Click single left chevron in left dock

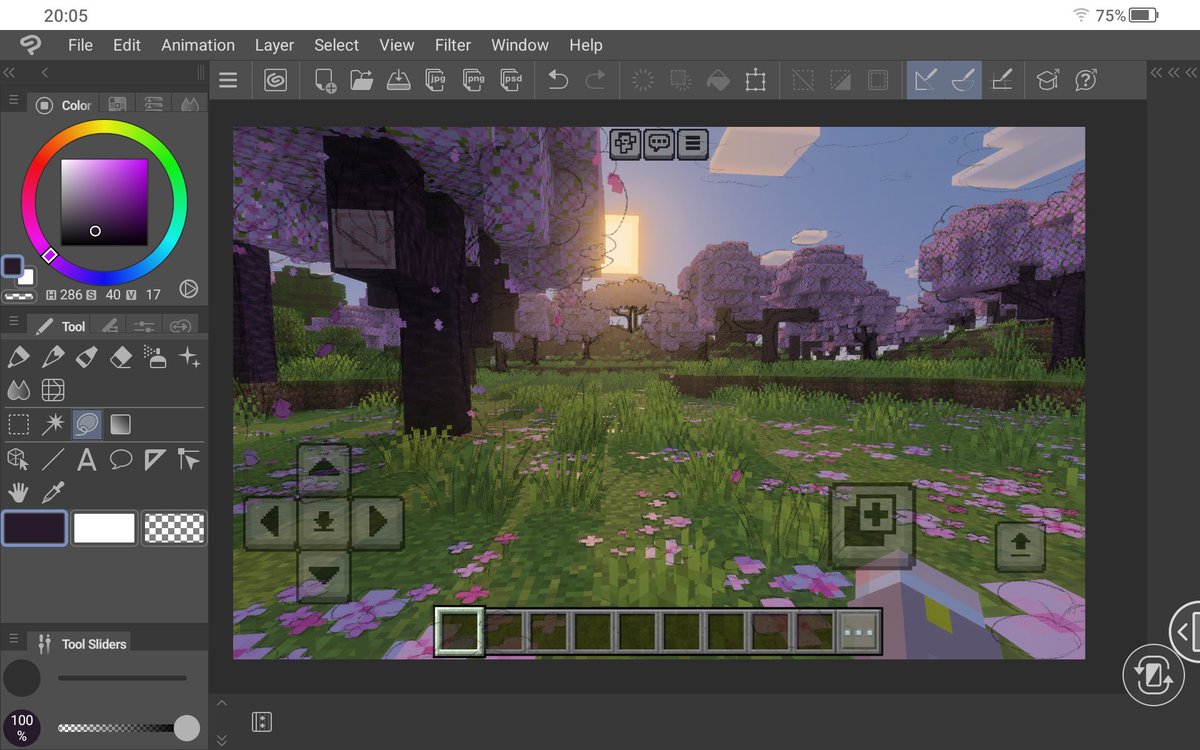[45, 72]
